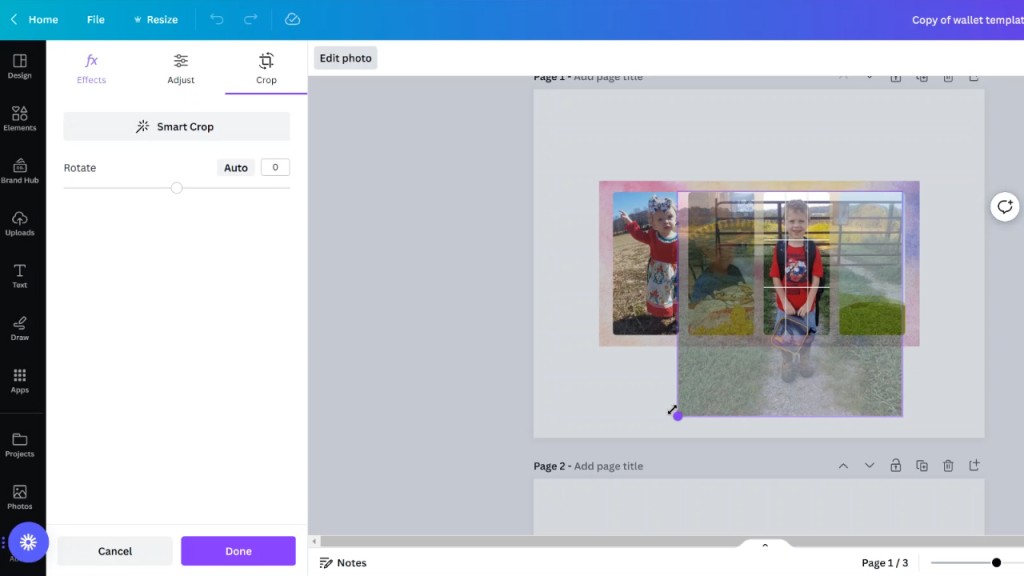Toggle the lock on Page 2

(896, 466)
